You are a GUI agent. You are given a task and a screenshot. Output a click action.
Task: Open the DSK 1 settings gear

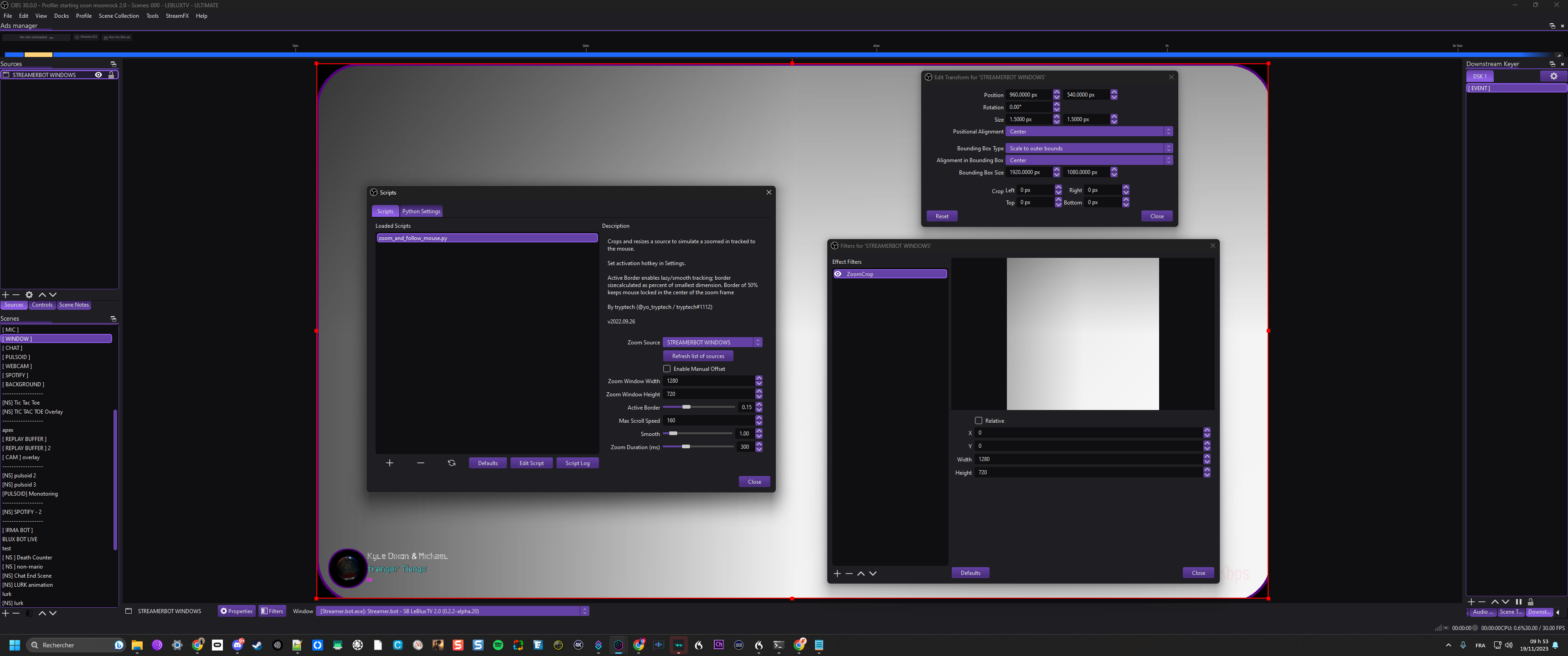pyautogui.click(x=1553, y=76)
